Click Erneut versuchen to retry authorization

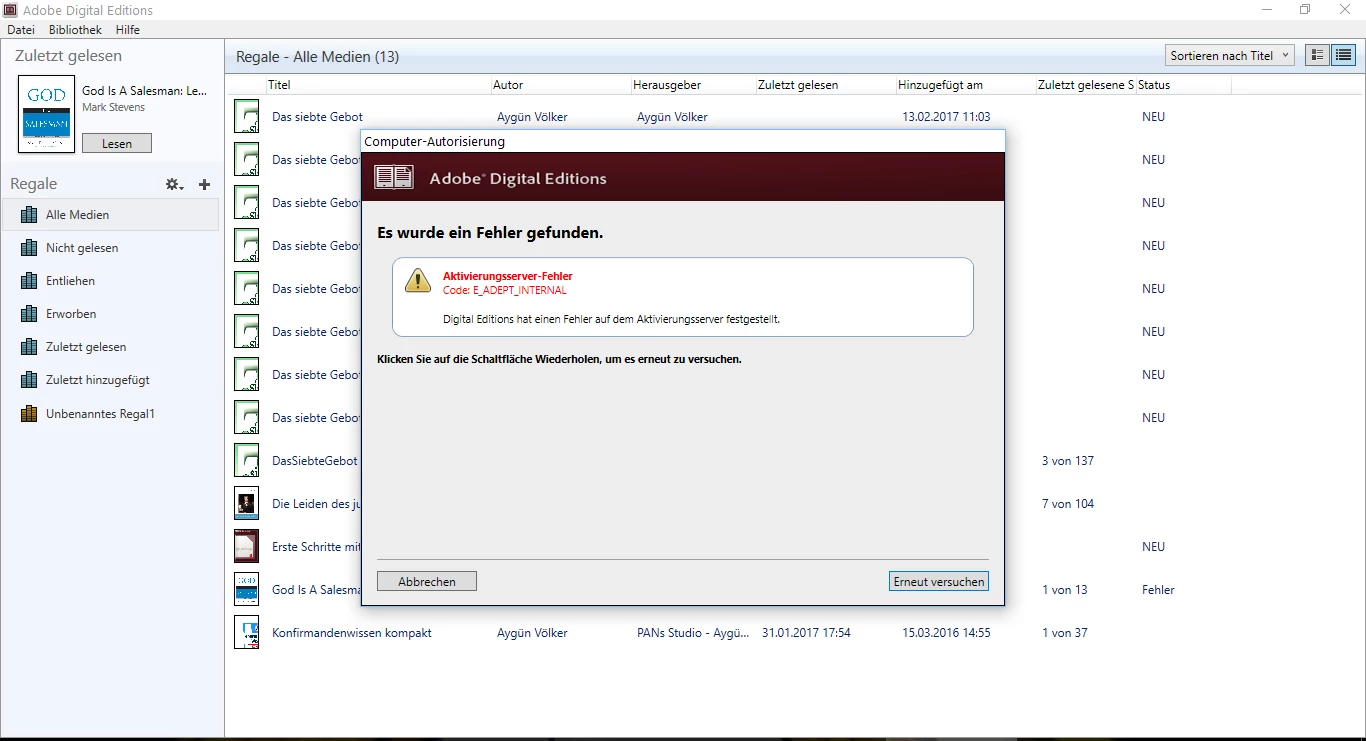click(938, 581)
